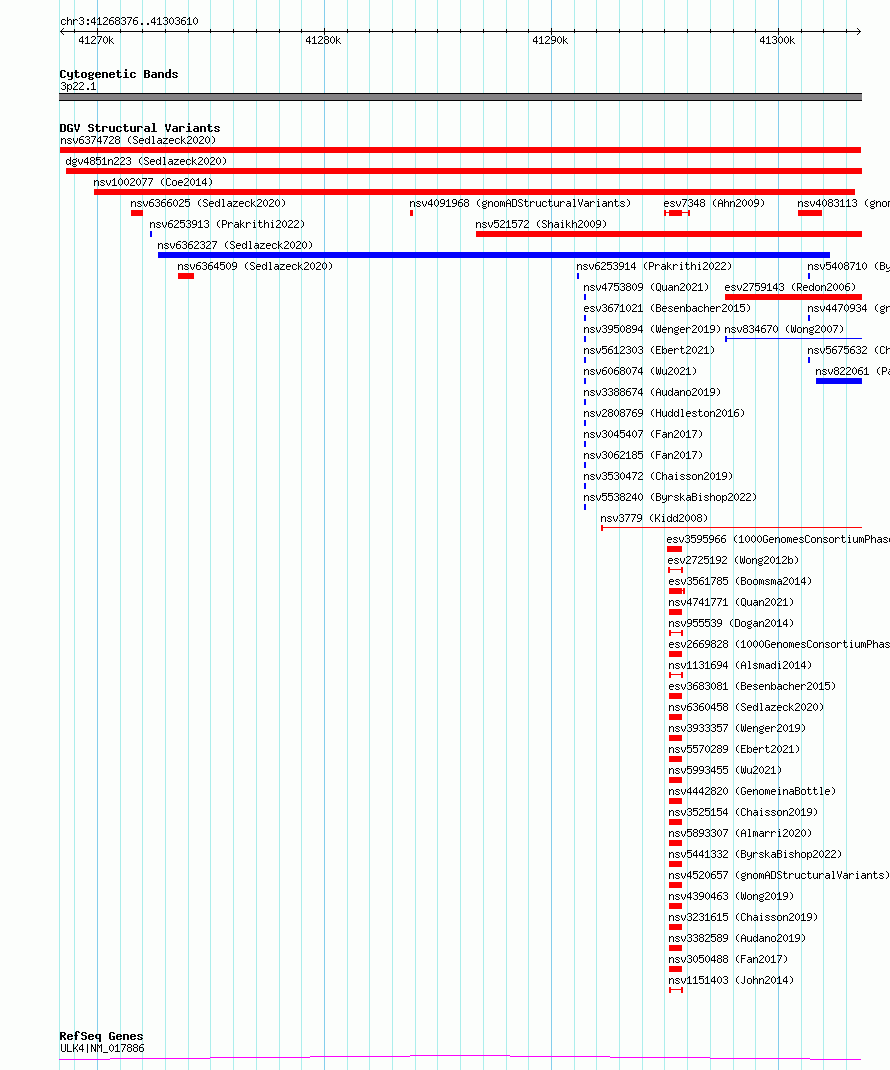Click the 41290k ruler tick label
This screenshot has width=890, height=1070.
click(550, 40)
